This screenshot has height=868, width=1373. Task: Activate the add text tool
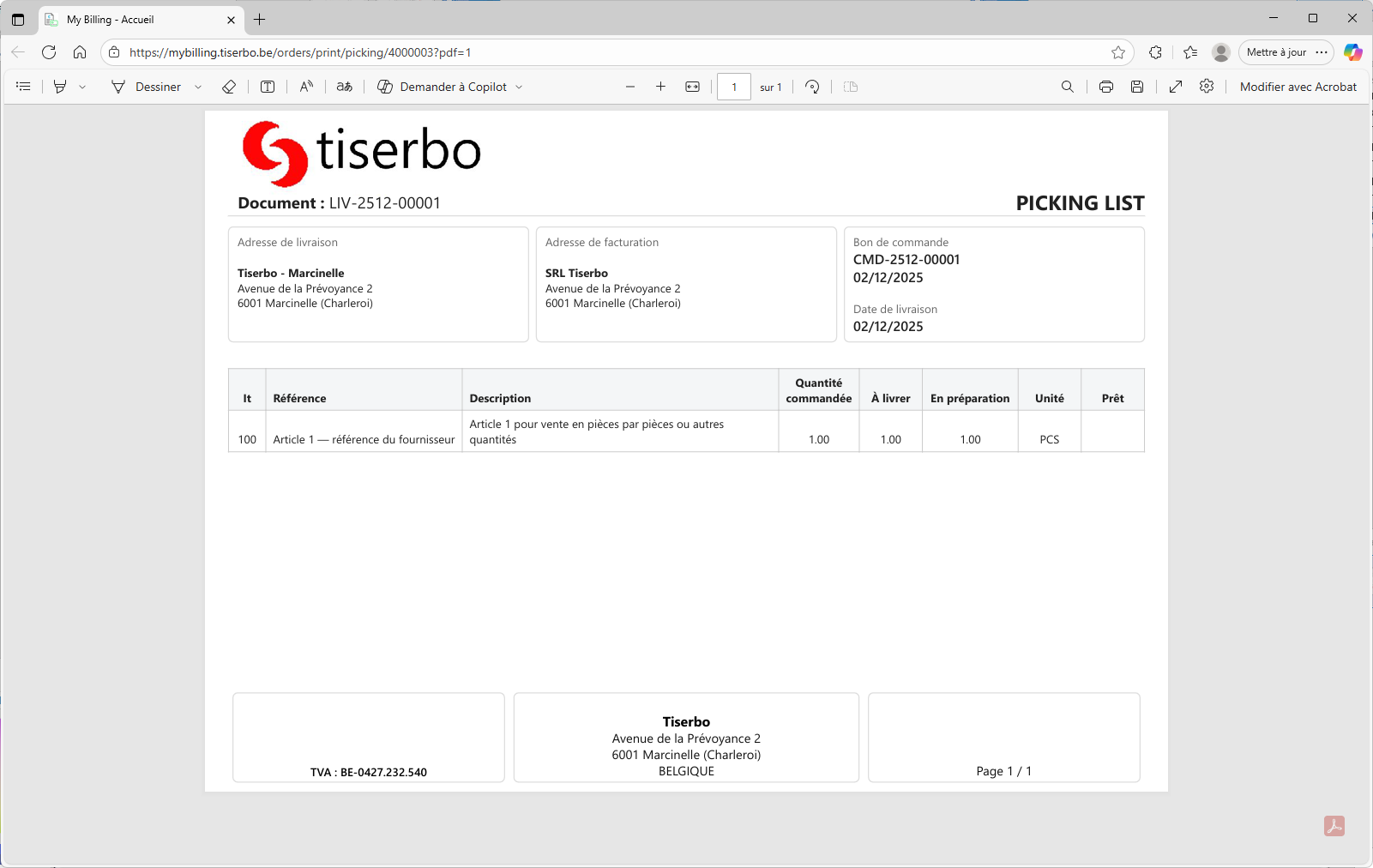[268, 87]
